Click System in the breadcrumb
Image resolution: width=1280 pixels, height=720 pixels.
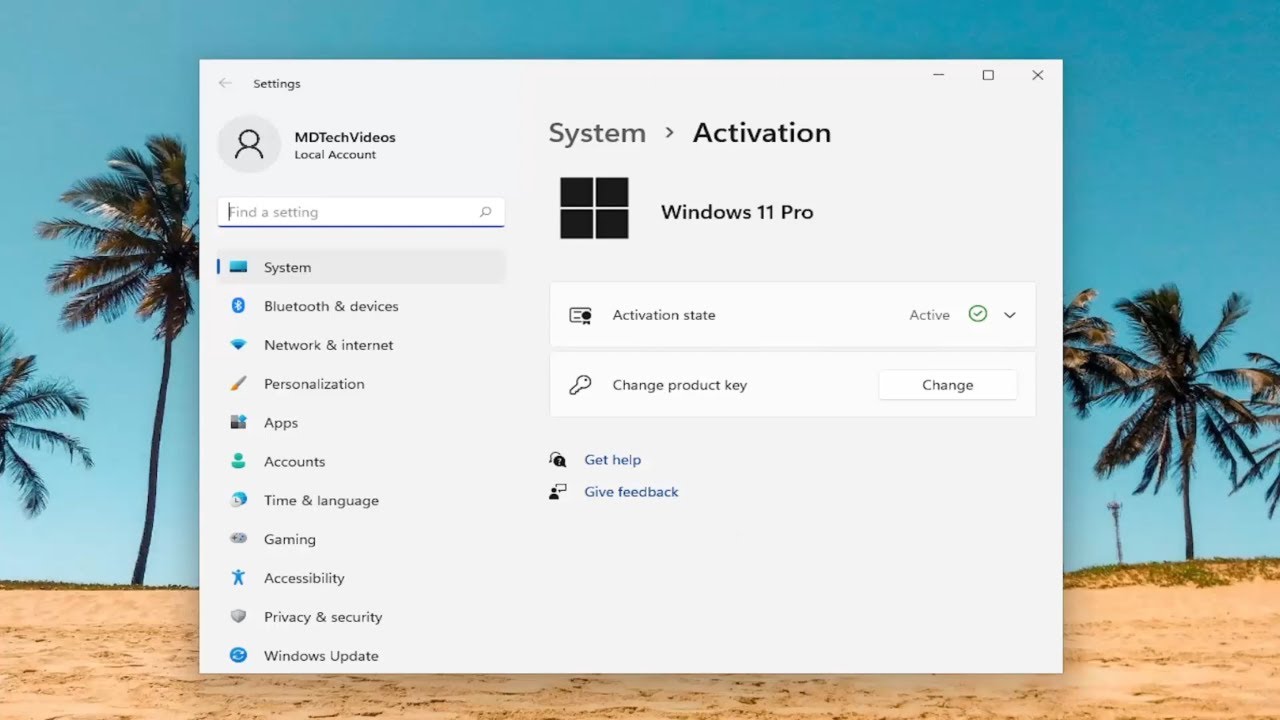tap(597, 133)
